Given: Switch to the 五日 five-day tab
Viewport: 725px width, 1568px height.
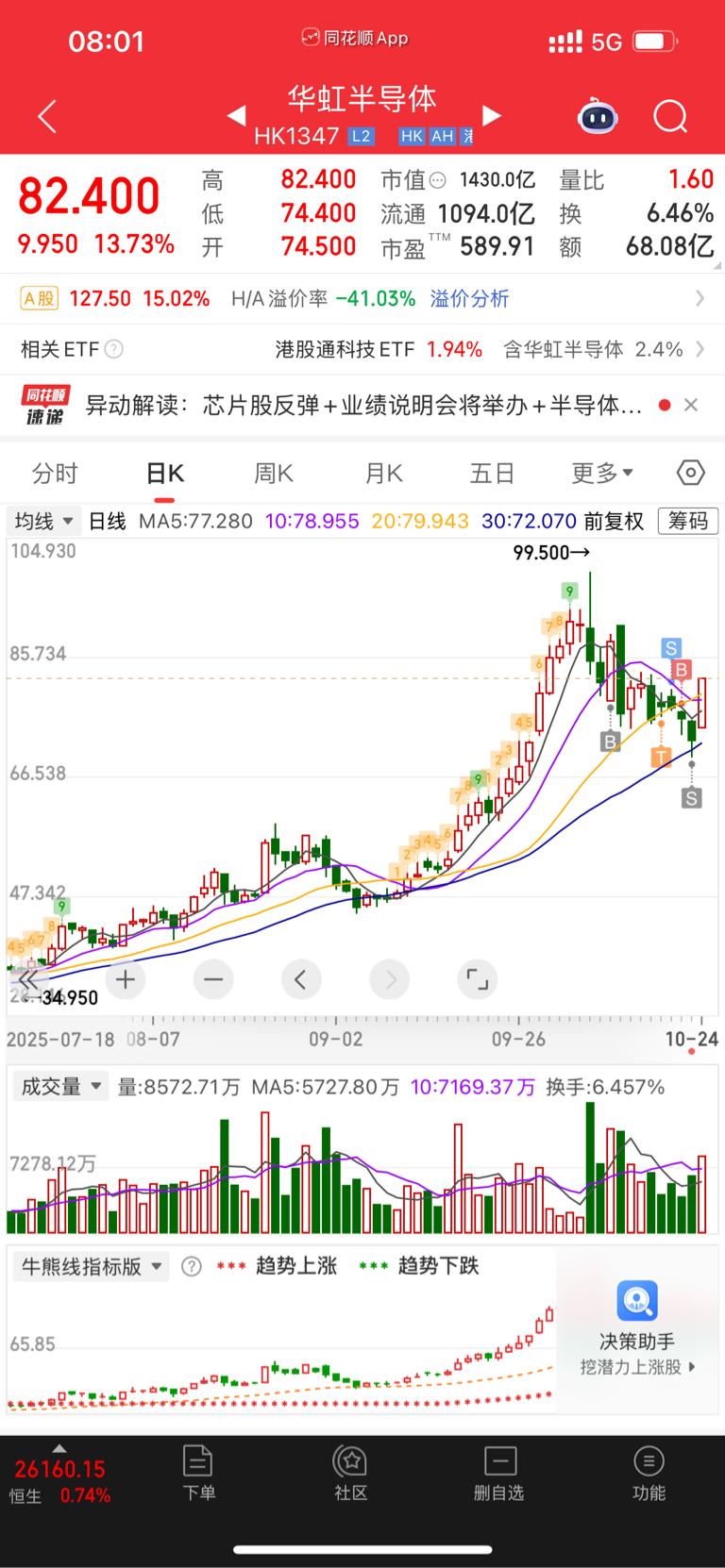Looking at the screenshot, I should 492,473.
